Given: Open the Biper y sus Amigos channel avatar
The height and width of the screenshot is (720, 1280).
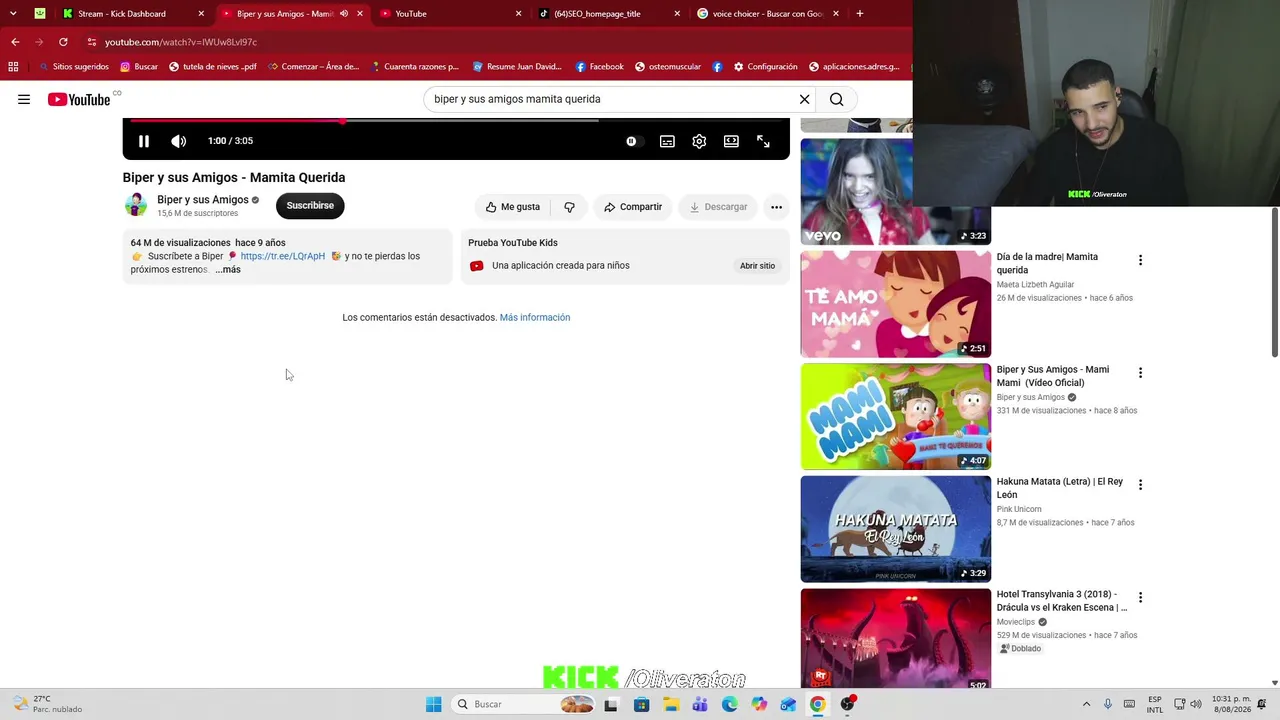Looking at the screenshot, I should coord(136,205).
